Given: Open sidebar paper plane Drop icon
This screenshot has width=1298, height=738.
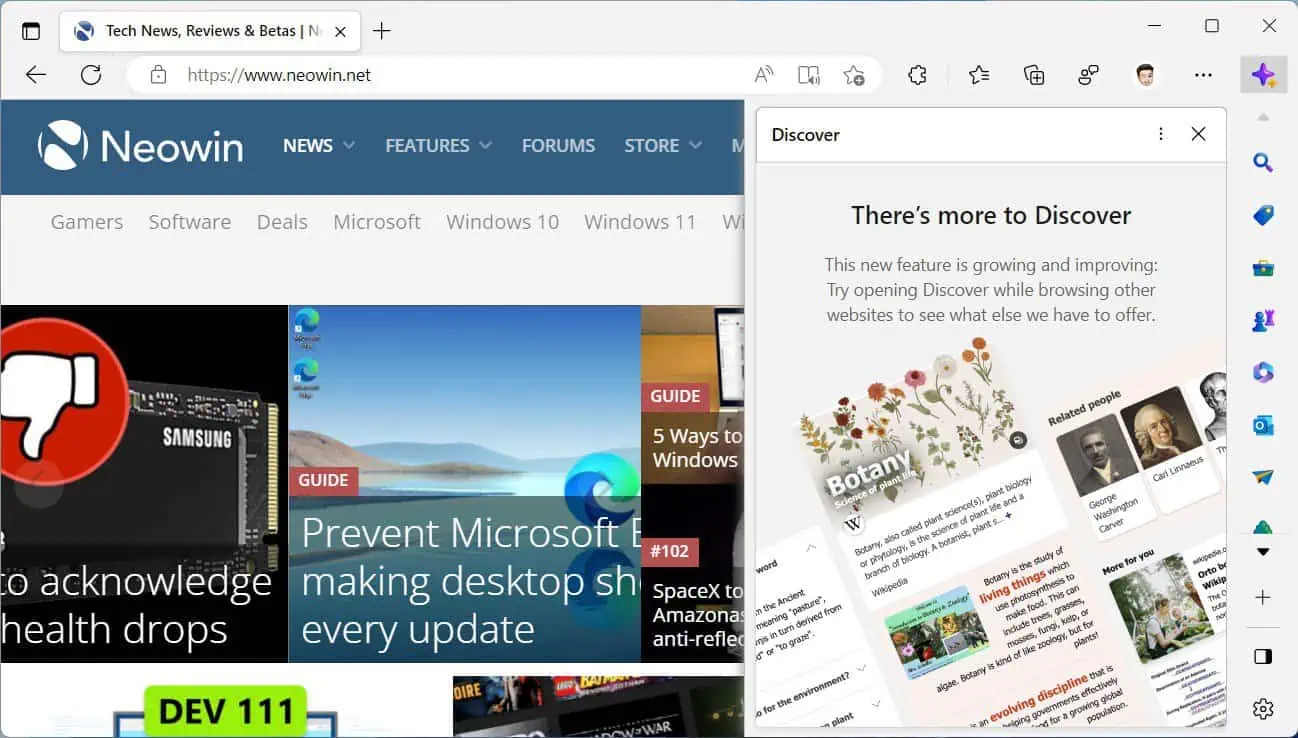Looking at the screenshot, I should point(1263,478).
